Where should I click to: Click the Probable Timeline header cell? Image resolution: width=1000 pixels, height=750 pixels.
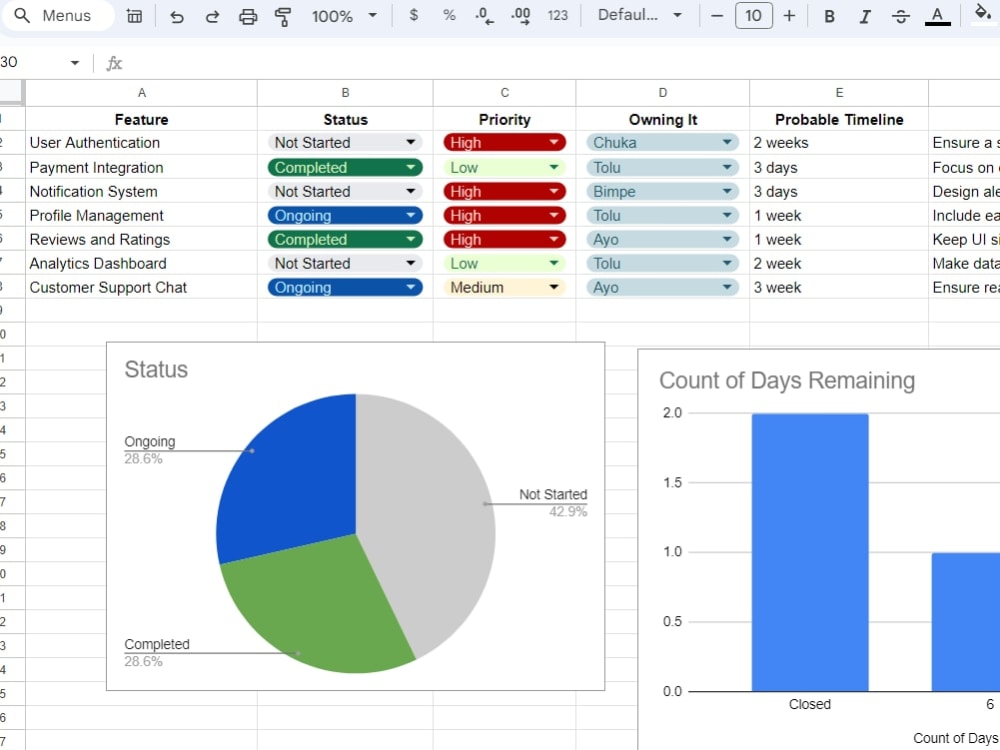(x=839, y=119)
